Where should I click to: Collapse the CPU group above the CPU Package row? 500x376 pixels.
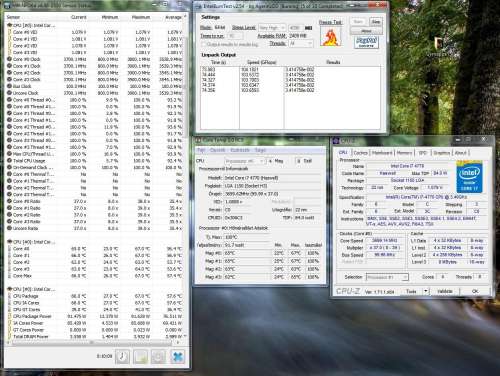9,289
